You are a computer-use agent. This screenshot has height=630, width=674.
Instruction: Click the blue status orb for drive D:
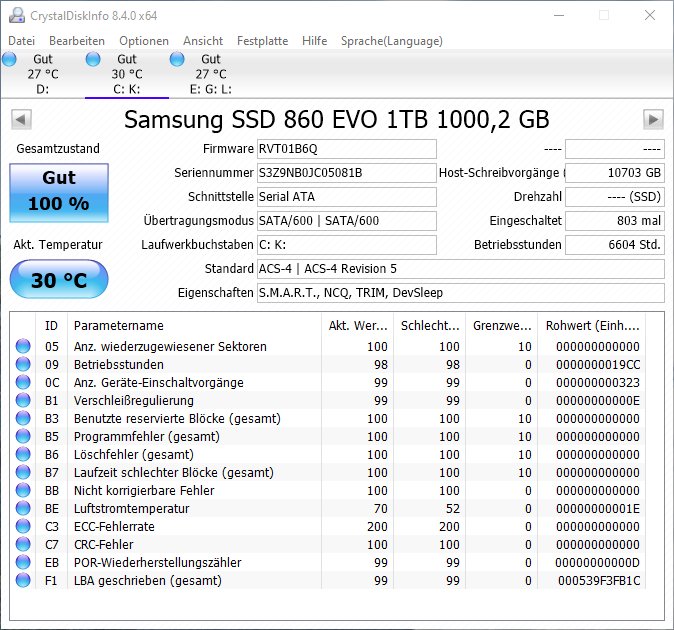(x=9, y=59)
